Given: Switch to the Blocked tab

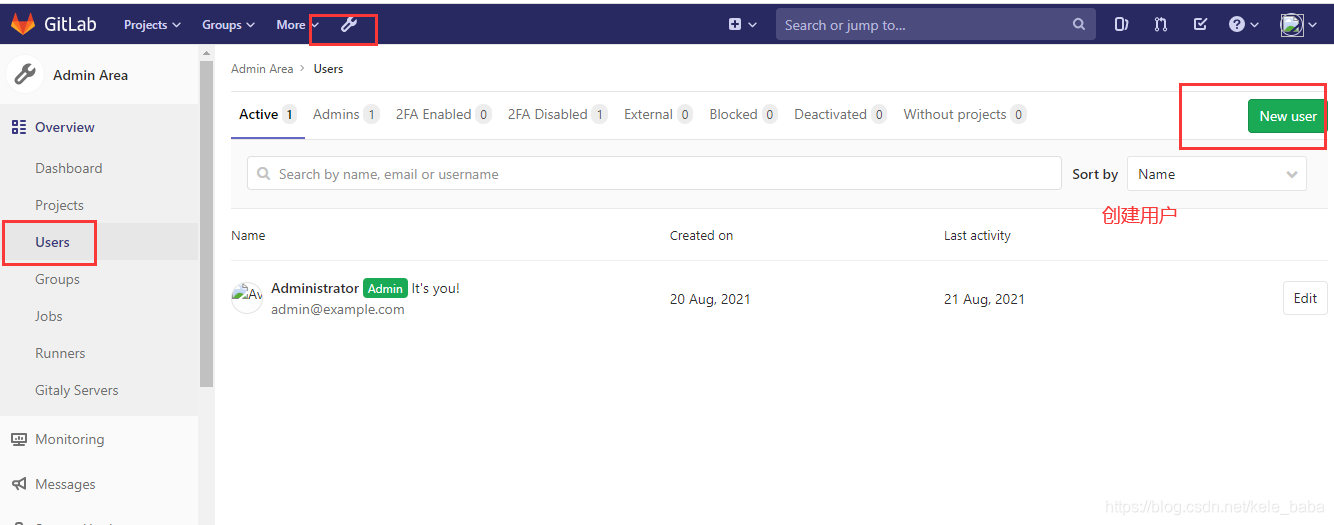Looking at the screenshot, I should point(743,115).
